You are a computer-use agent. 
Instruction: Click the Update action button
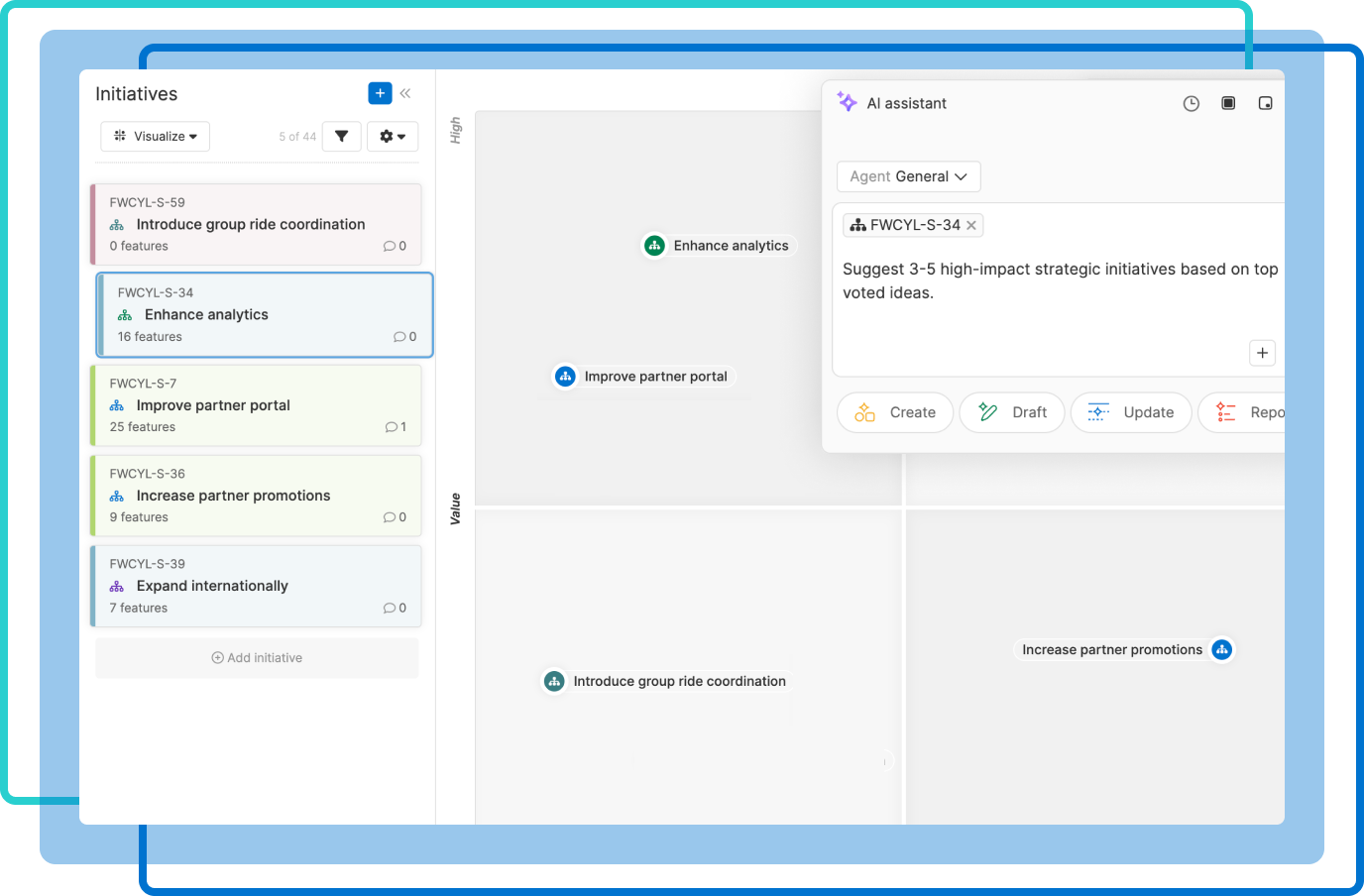click(x=1131, y=412)
